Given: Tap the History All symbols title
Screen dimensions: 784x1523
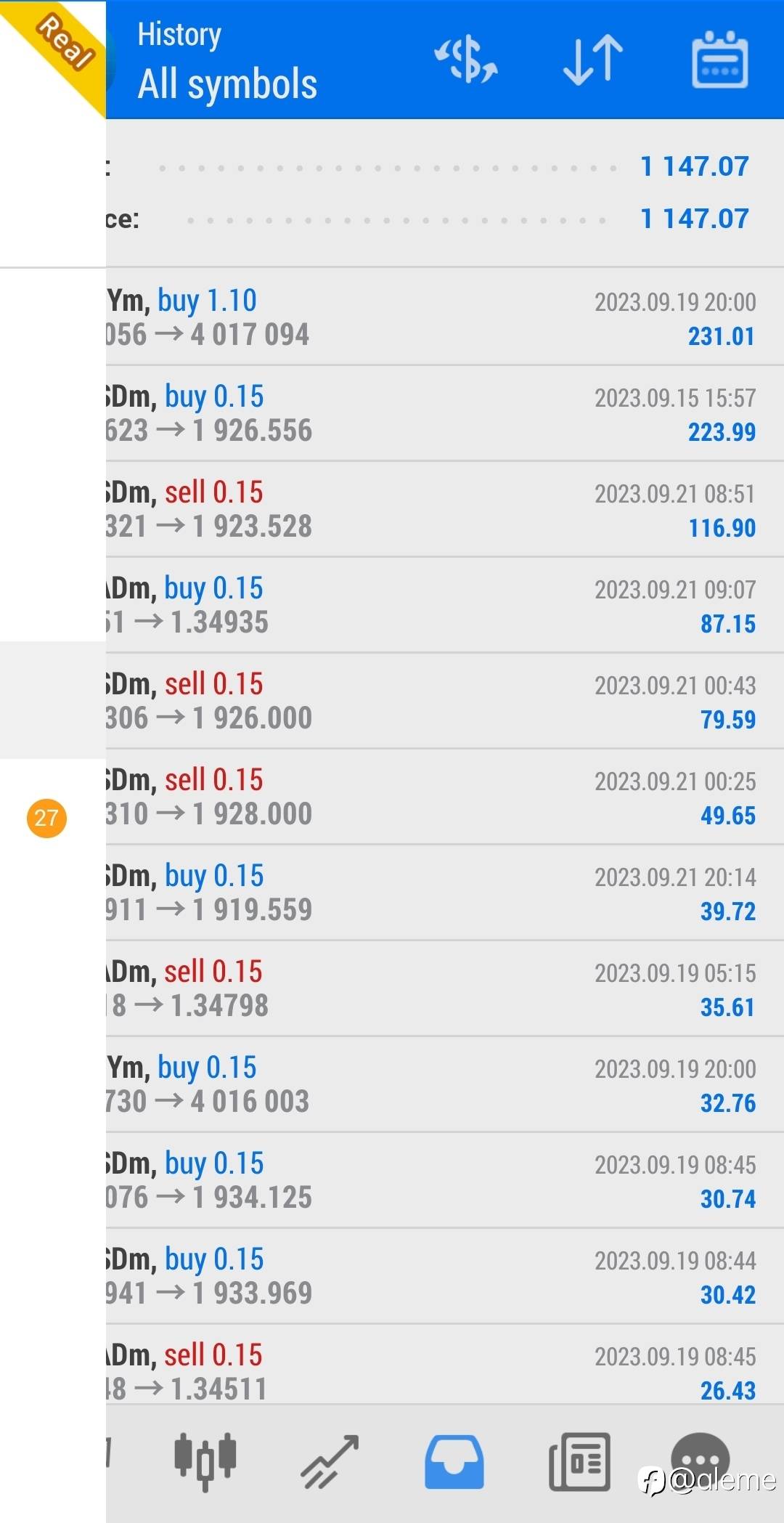Looking at the screenshot, I should 227,61.
